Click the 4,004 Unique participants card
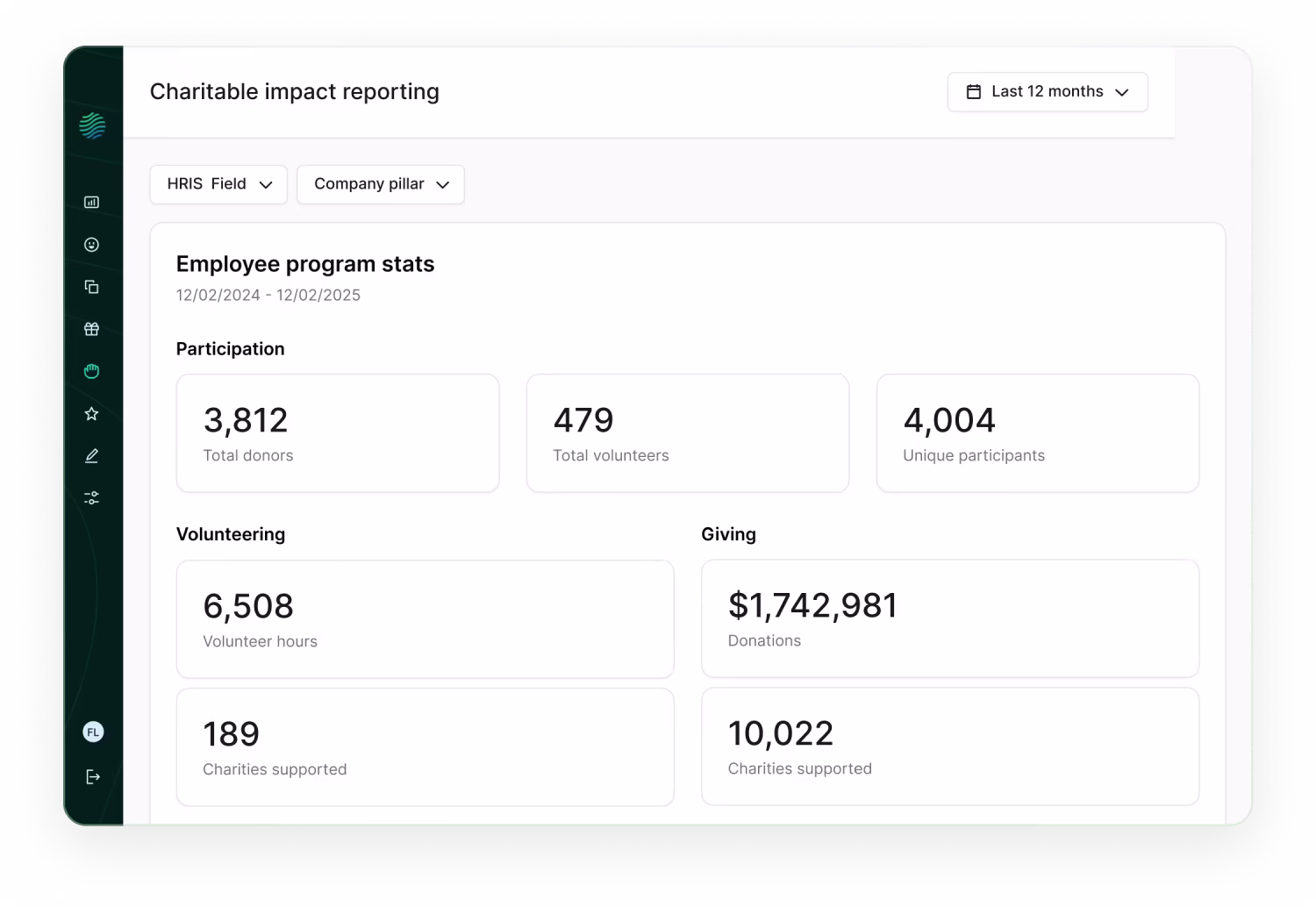The image size is (1316, 907). [x=1038, y=433]
